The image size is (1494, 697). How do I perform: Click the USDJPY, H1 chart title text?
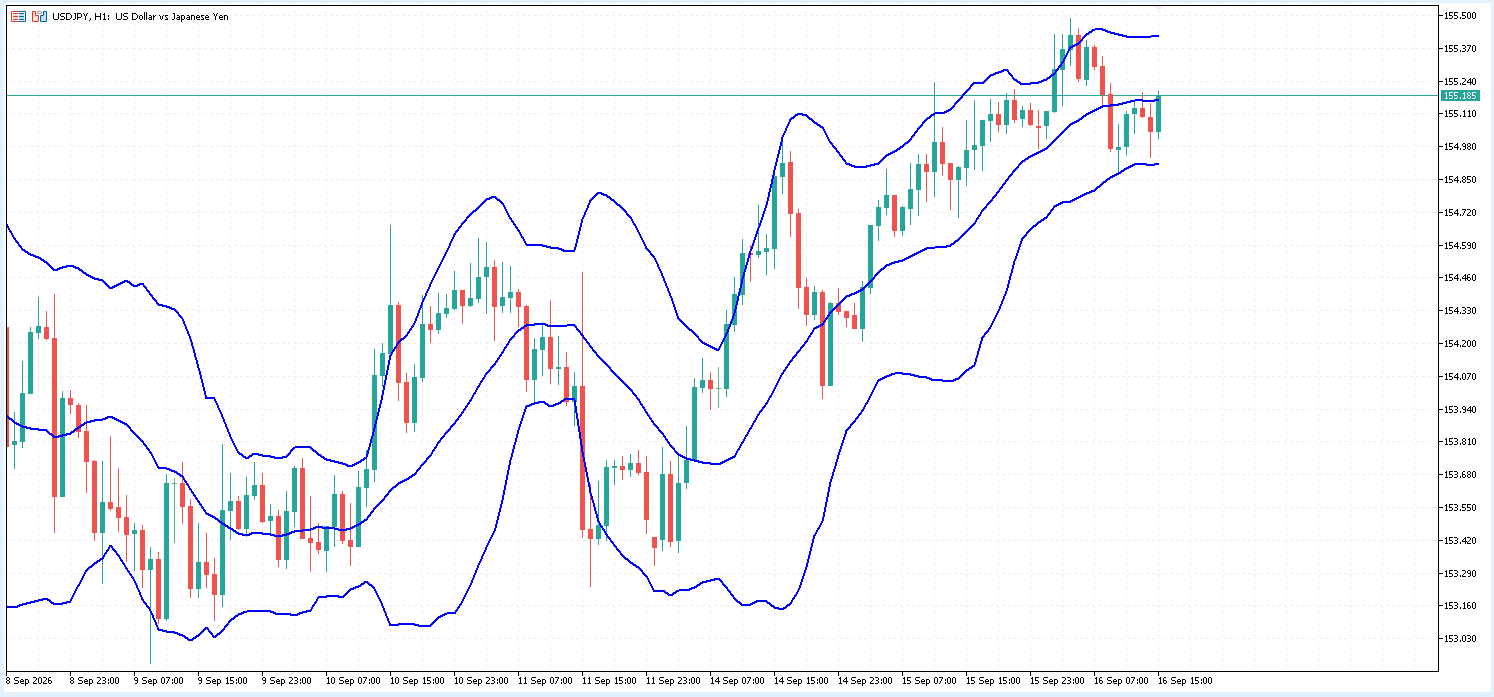(140, 17)
